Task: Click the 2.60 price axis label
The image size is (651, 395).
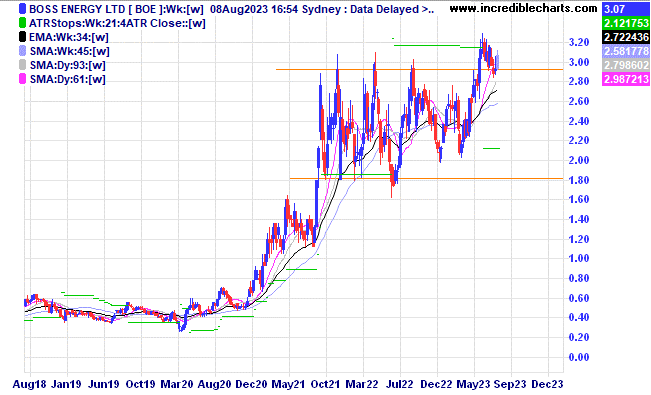Action: (x=579, y=101)
